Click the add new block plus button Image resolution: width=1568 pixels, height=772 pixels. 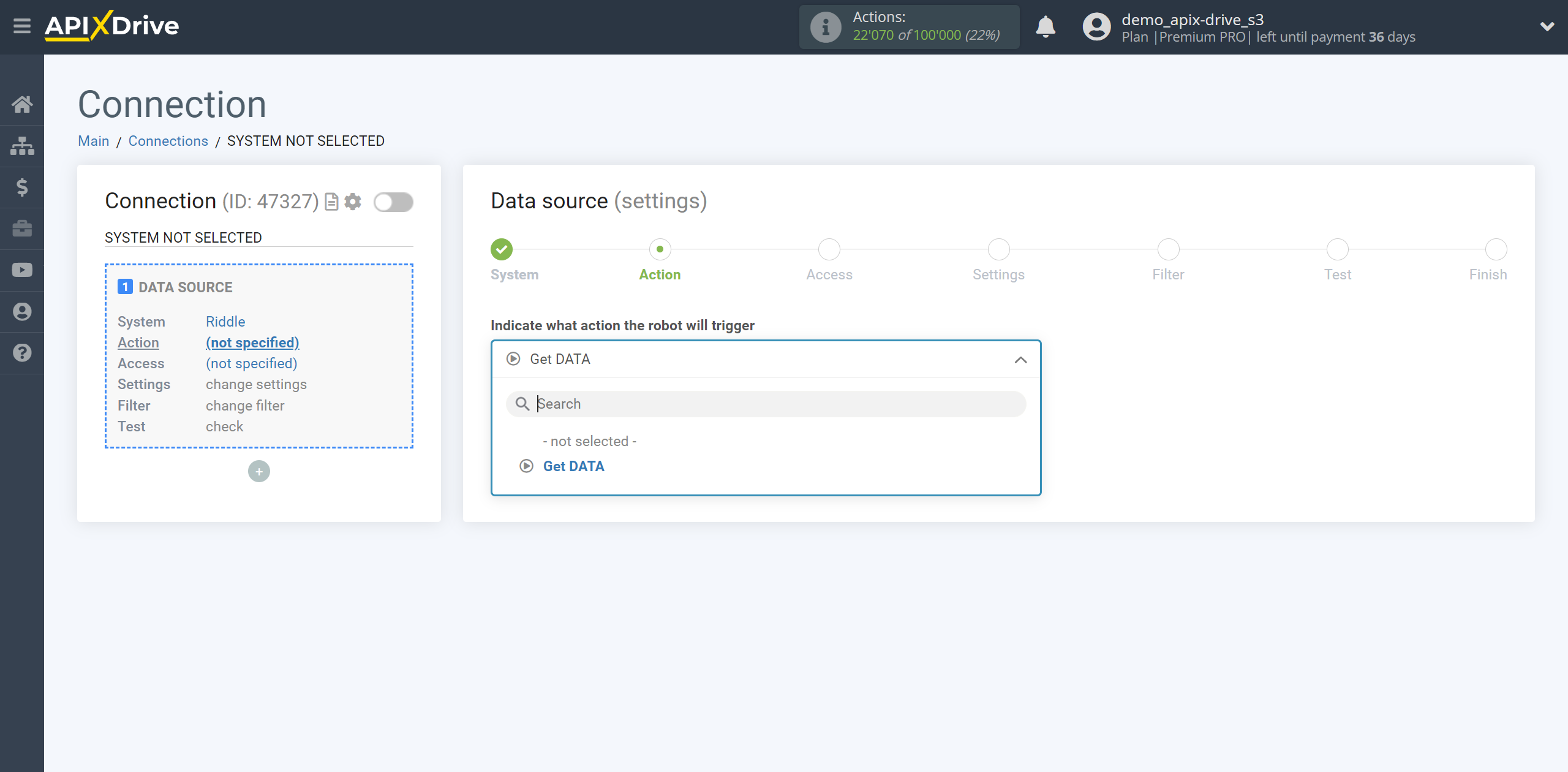tap(257, 471)
